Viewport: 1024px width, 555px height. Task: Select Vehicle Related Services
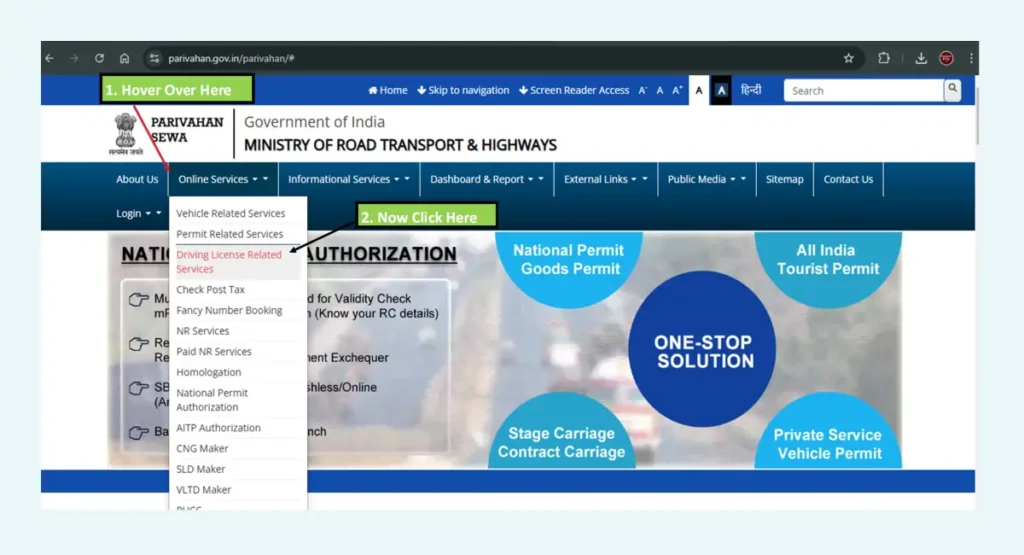click(x=231, y=214)
